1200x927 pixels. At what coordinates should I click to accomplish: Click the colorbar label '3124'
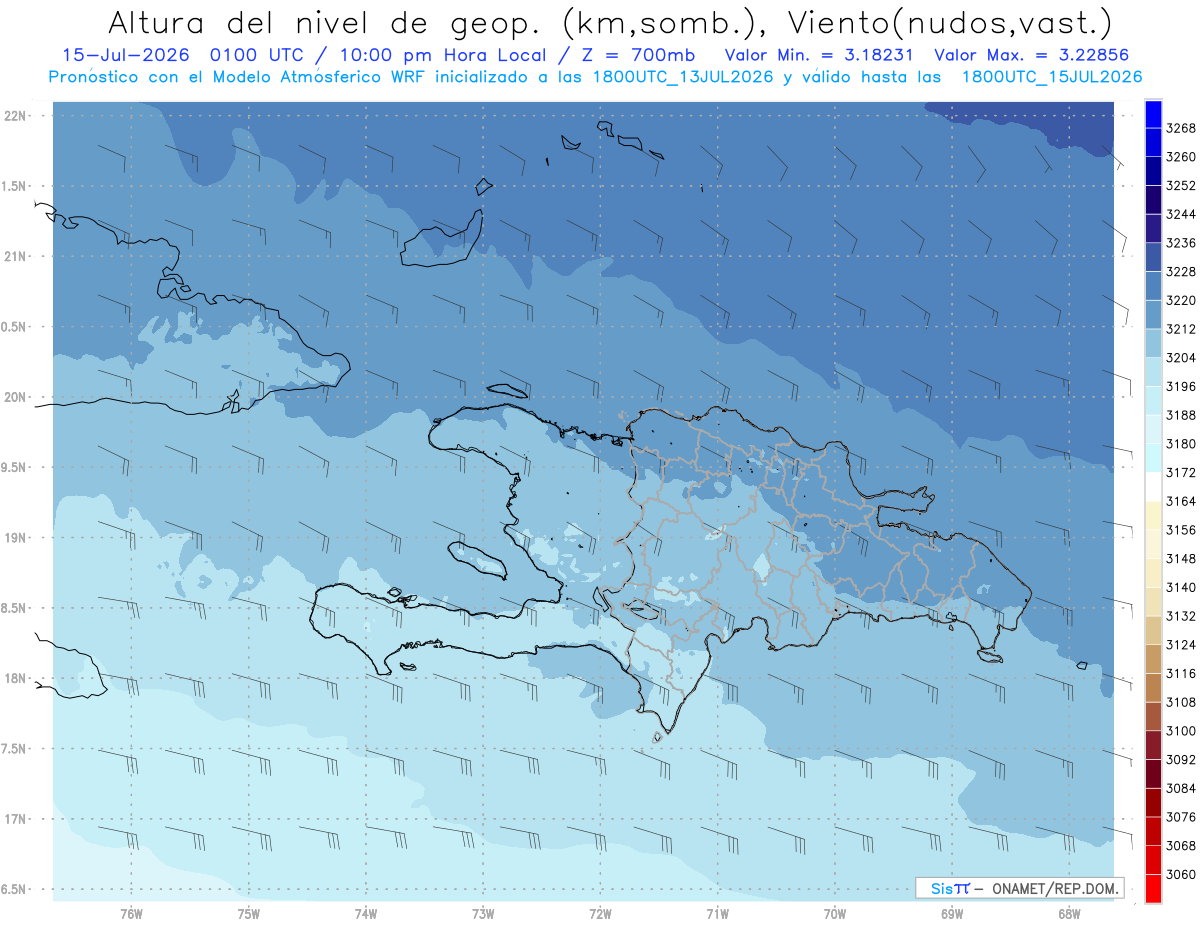tap(1180, 645)
